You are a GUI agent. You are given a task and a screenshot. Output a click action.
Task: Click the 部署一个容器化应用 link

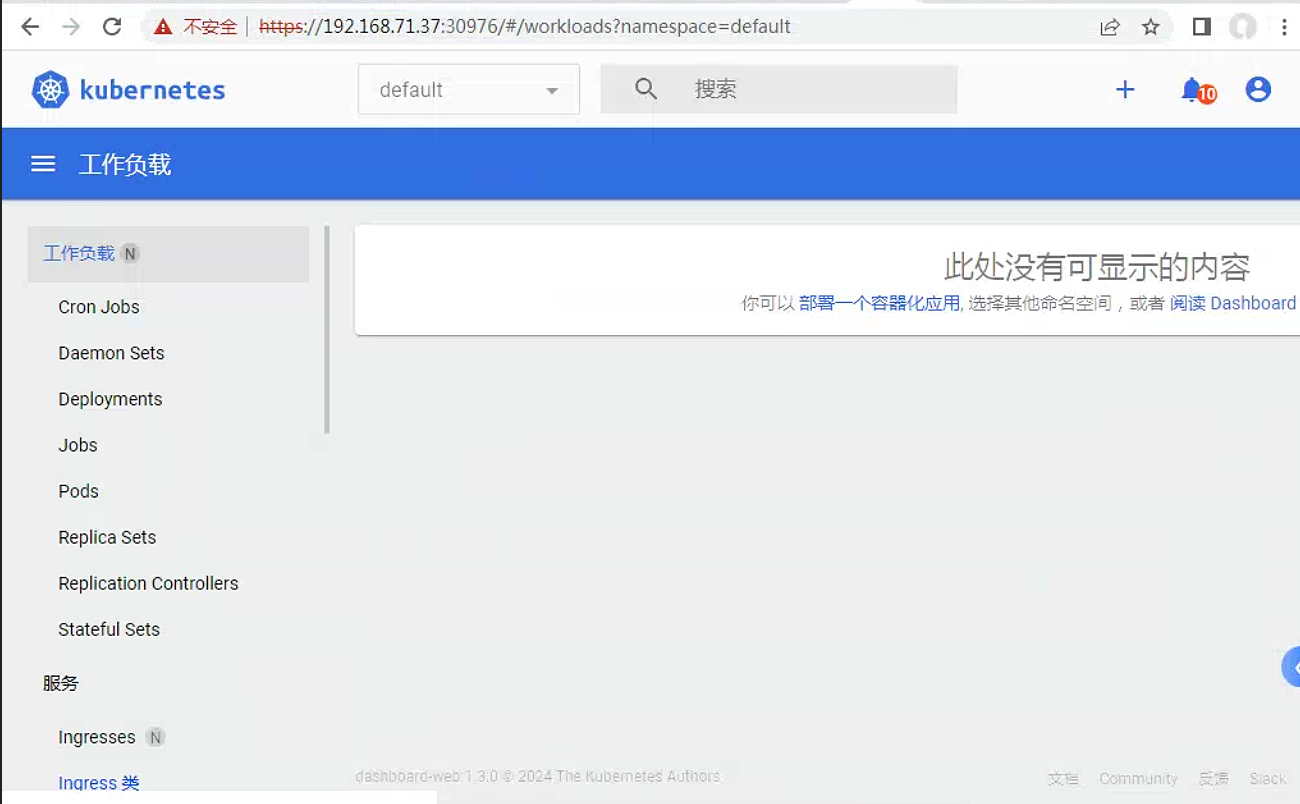(x=879, y=303)
